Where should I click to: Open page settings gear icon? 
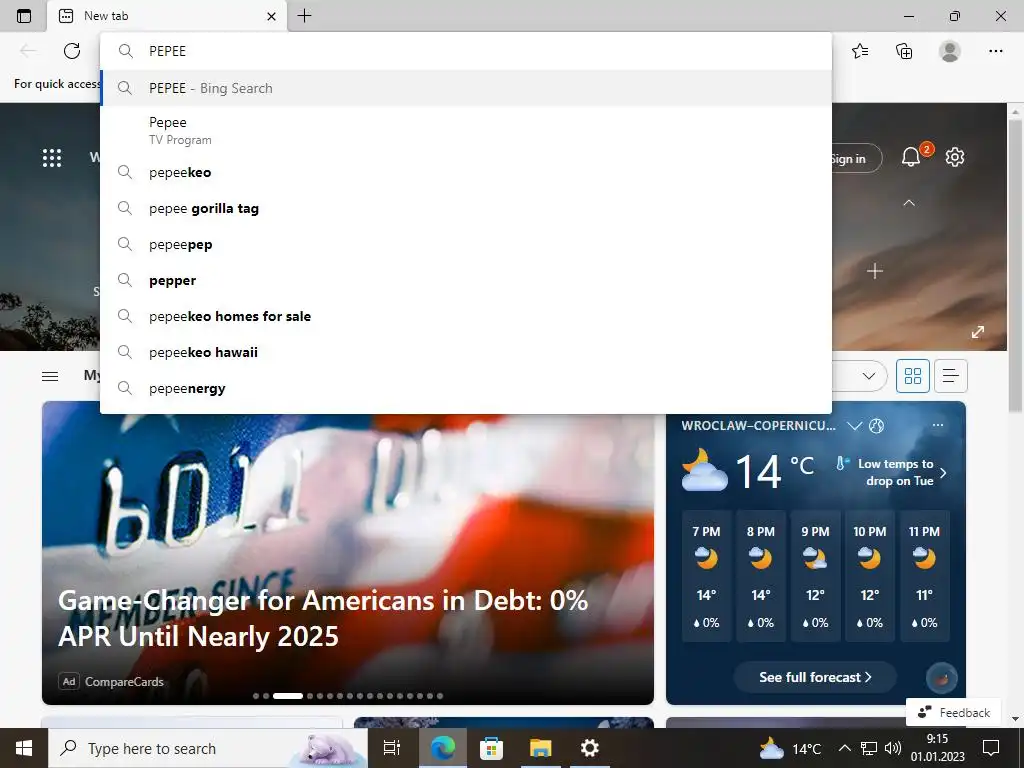pos(955,157)
